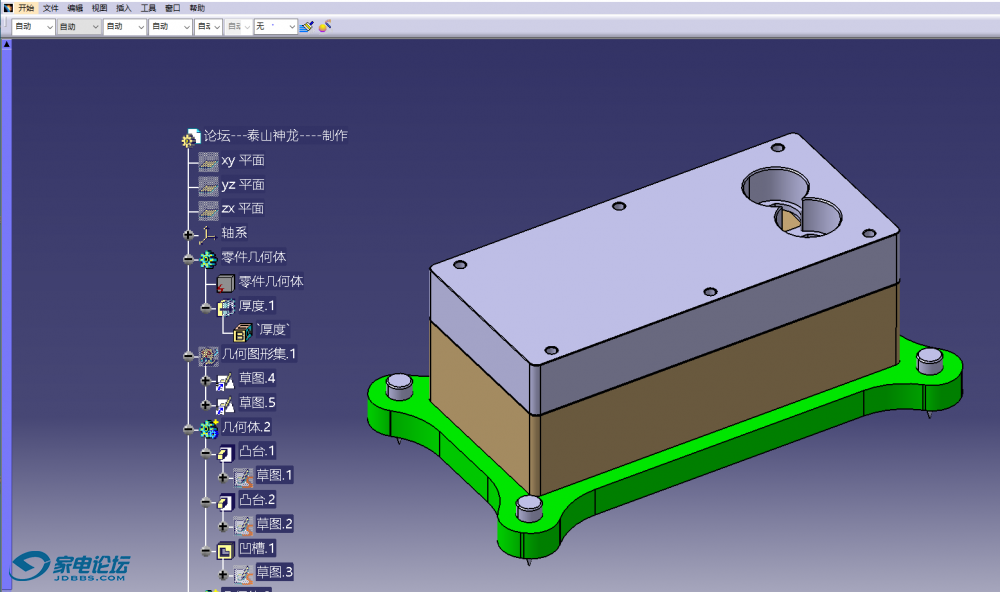The height and width of the screenshot is (592, 1000).
Task: Select the xy 平面 plane icon
Action: coord(208,160)
